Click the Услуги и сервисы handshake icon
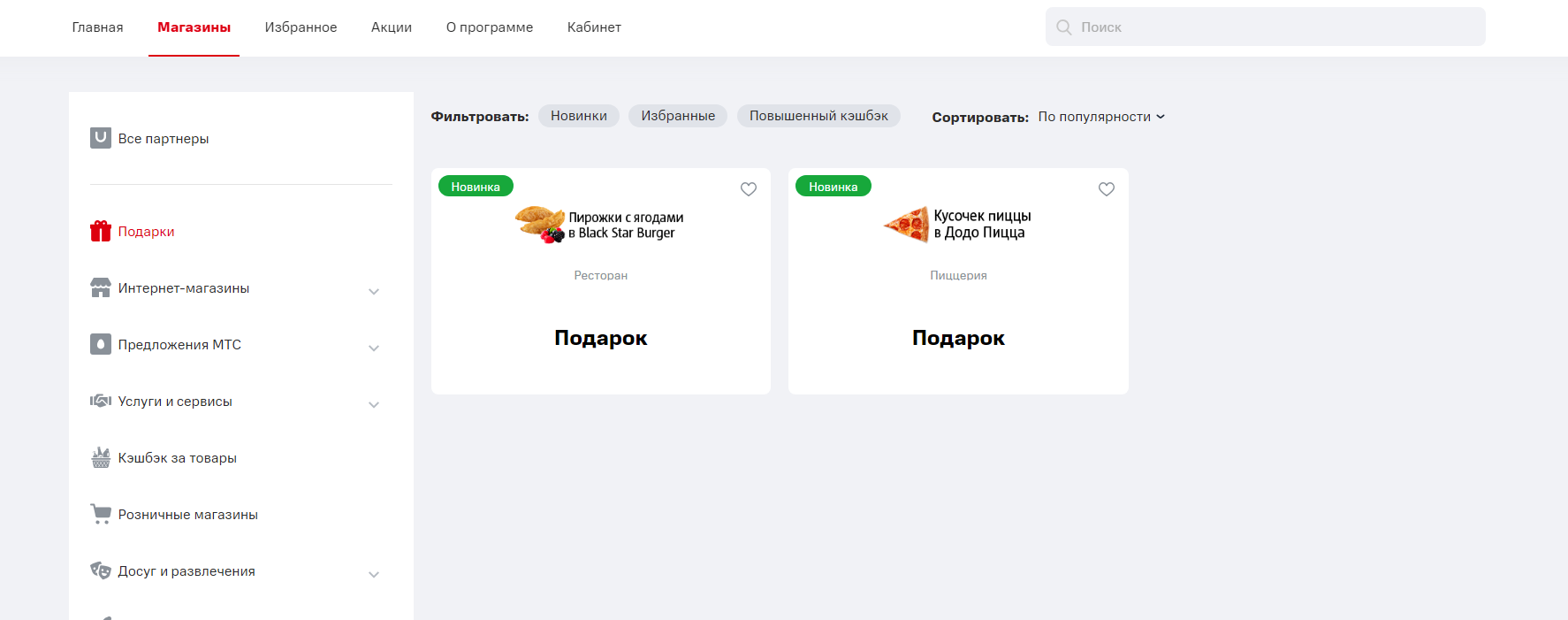The height and width of the screenshot is (620, 1568). [101, 401]
